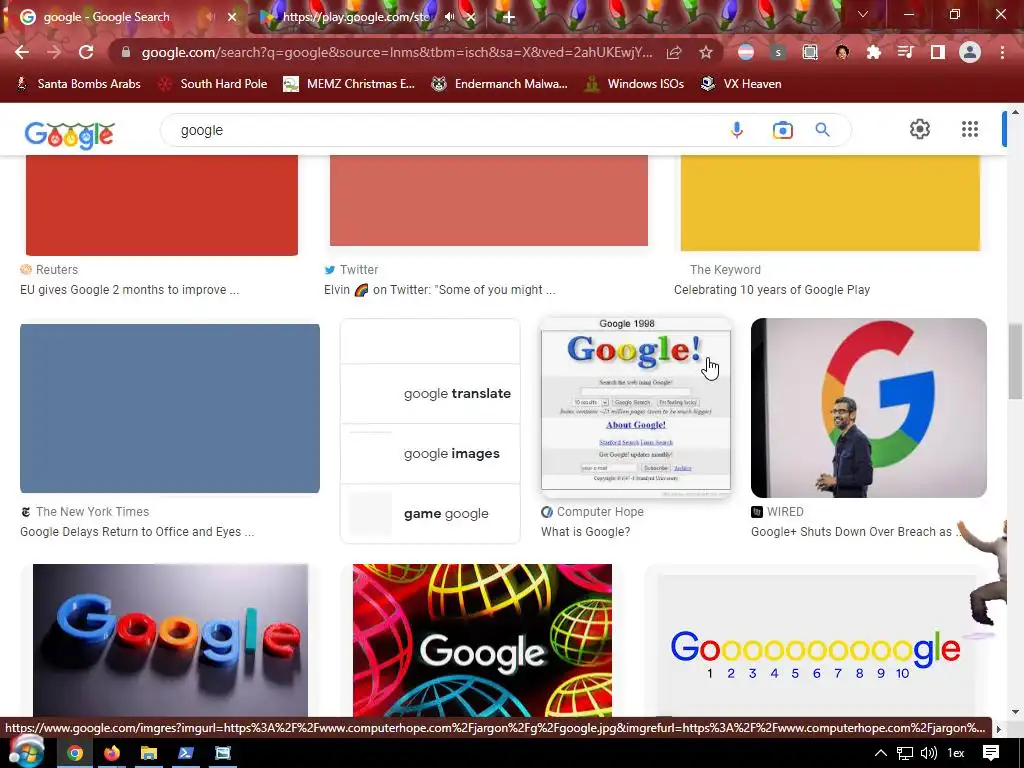The width and height of the screenshot is (1024, 768).
Task: Click the vertical page scrollbar thumb
Action: tap(1015, 360)
